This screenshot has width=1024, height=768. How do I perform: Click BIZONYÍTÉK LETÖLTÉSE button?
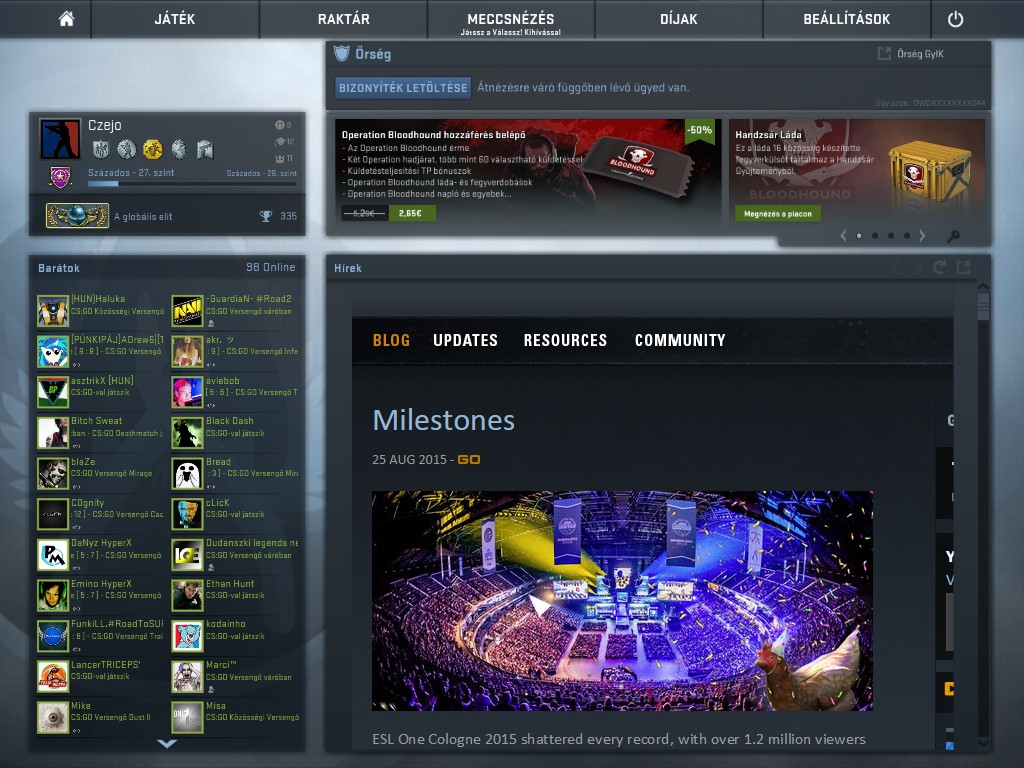pyautogui.click(x=403, y=88)
